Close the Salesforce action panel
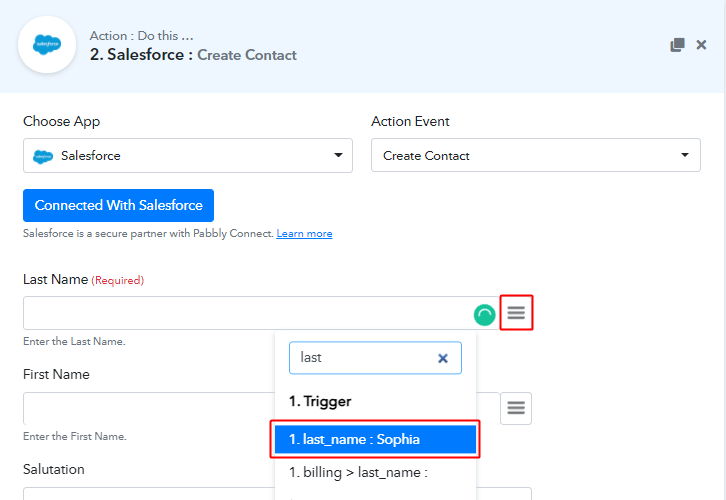726x500 pixels. (x=701, y=45)
